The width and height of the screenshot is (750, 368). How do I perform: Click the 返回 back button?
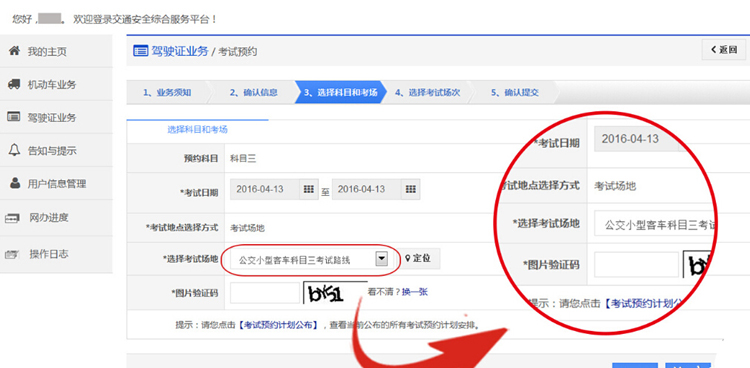coord(724,49)
